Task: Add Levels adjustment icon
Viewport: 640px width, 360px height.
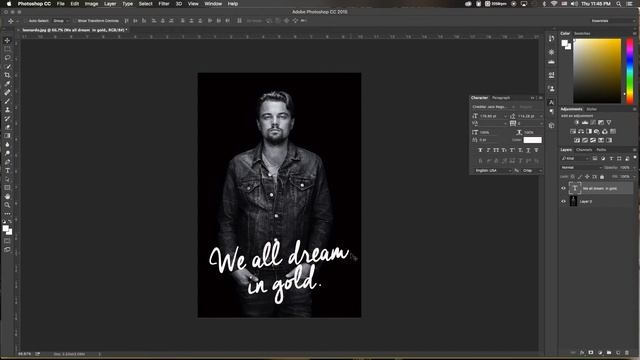Action: coord(585,122)
